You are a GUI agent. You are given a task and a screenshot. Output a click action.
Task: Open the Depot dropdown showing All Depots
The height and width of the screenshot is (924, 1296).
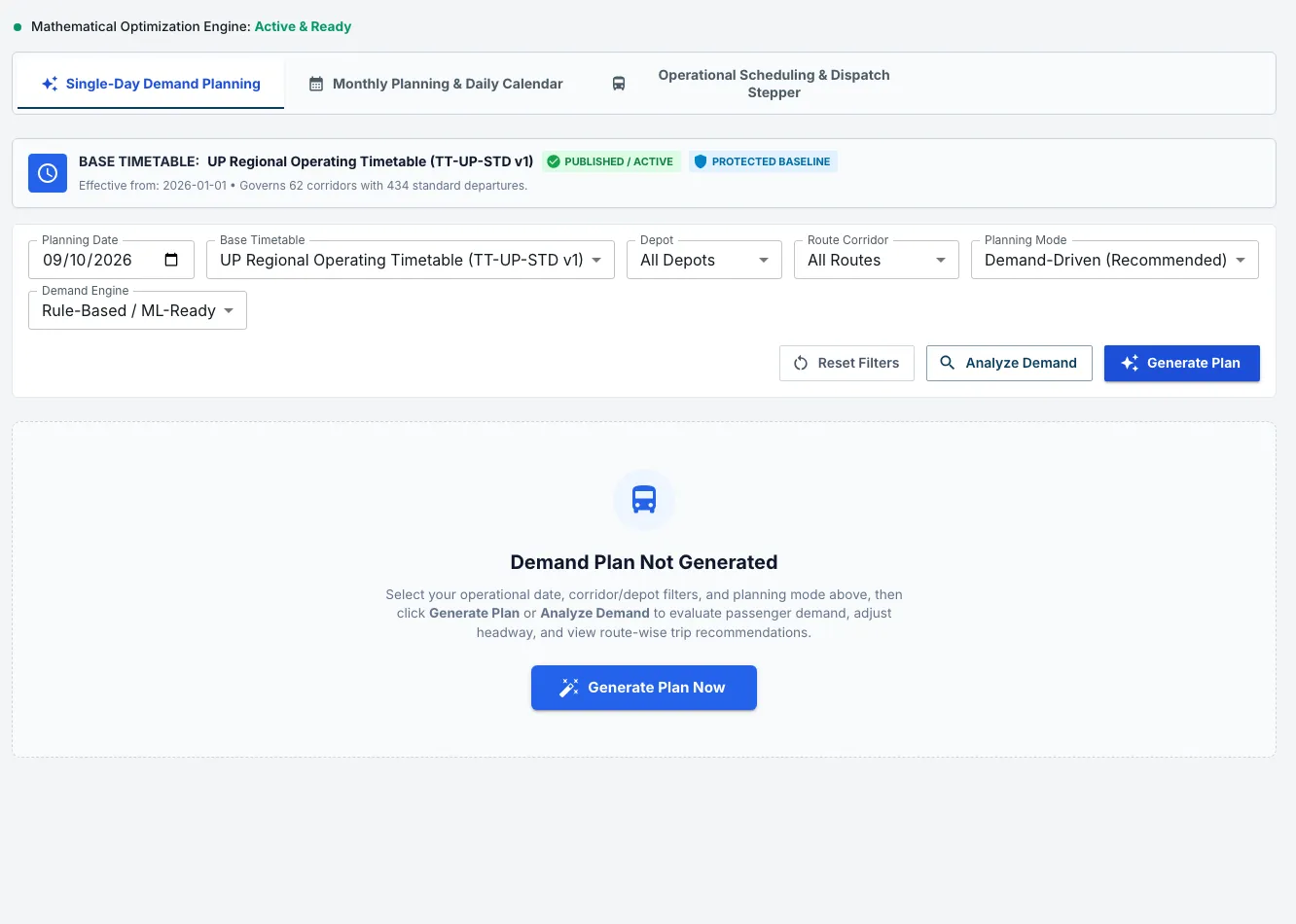click(x=704, y=260)
